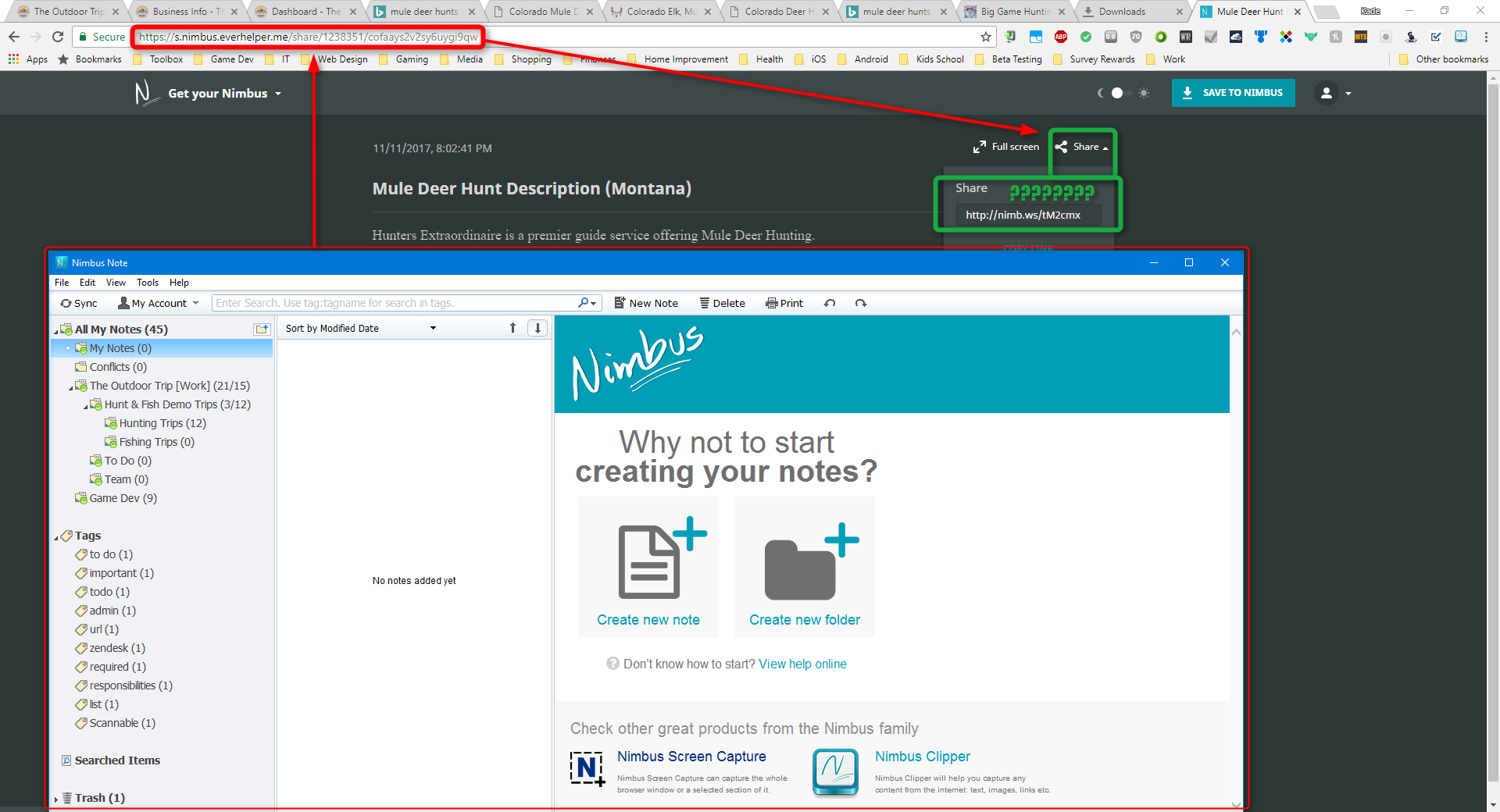Open Searched Items in the sidebar
Image resolution: width=1500 pixels, height=812 pixels.
click(x=111, y=760)
